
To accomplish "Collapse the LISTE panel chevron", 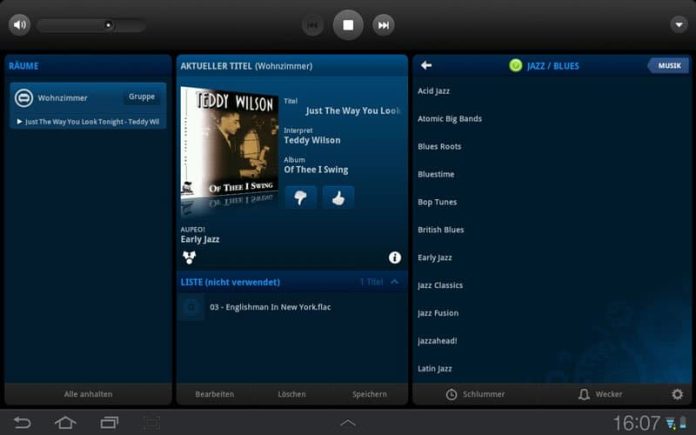I will coord(395,282).
